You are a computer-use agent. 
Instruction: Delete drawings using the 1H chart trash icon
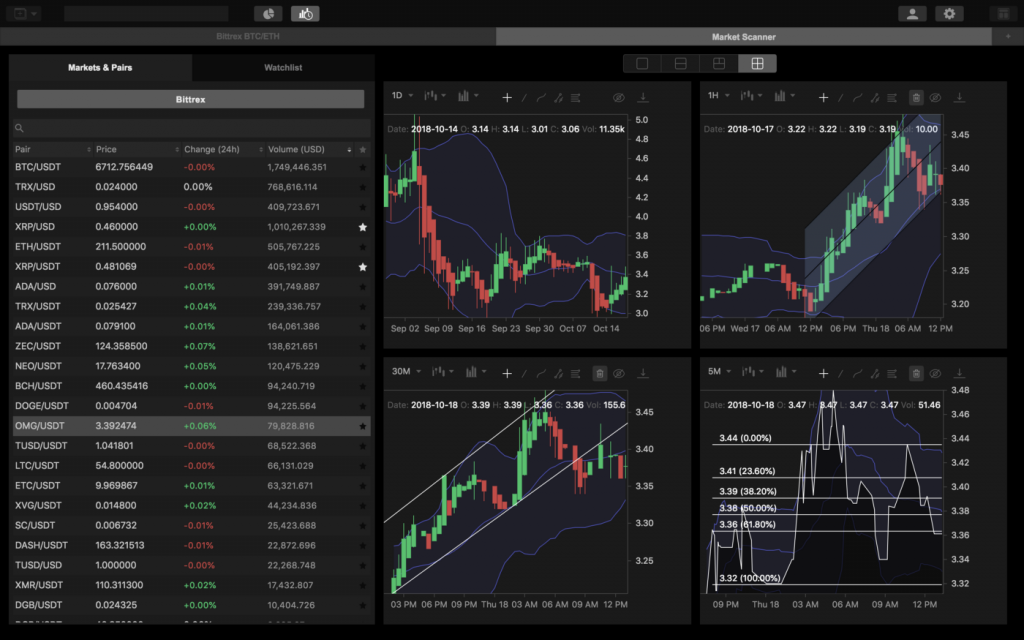pos(915,97)
